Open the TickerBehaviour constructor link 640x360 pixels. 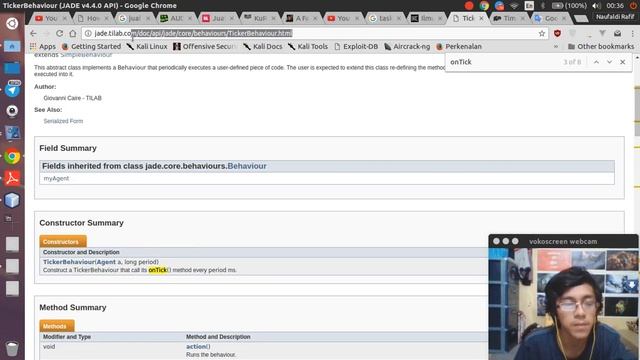(69, 262)
